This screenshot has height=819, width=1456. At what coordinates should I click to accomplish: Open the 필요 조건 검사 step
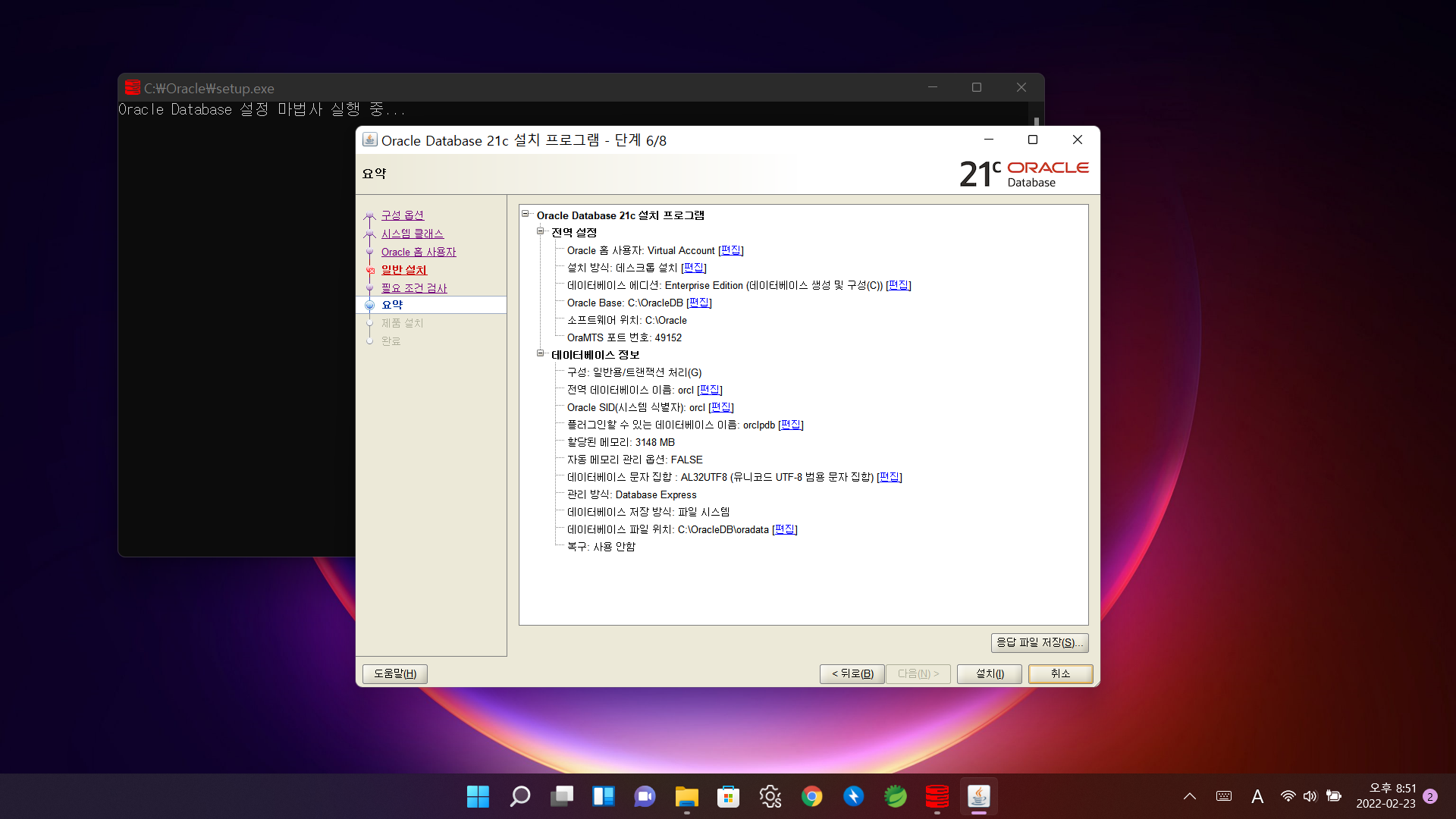[x=413, y=288]
